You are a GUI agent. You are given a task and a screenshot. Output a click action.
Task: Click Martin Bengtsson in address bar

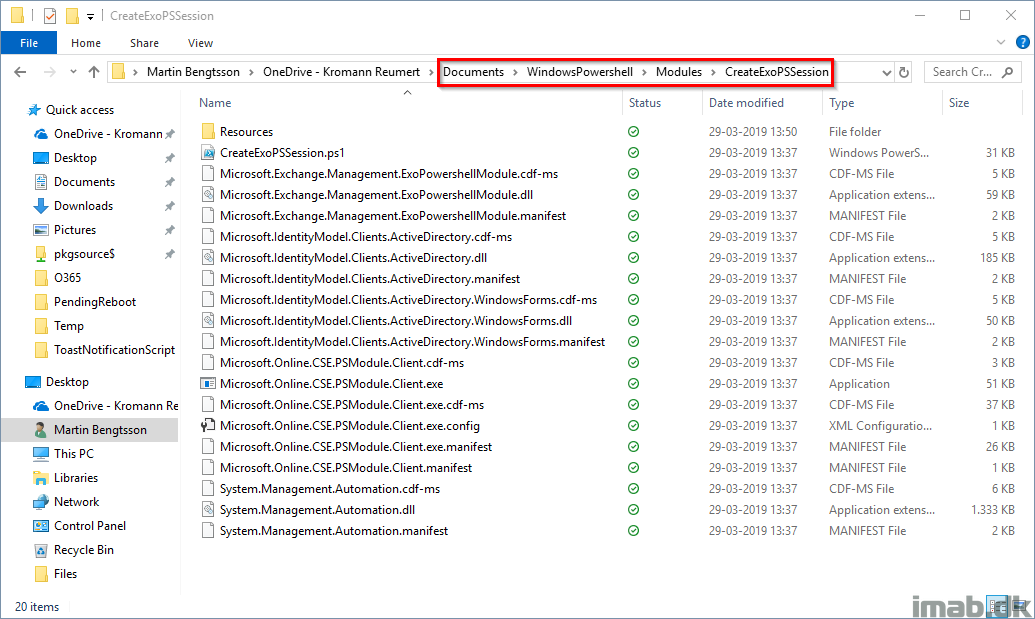tap(193, 72)
